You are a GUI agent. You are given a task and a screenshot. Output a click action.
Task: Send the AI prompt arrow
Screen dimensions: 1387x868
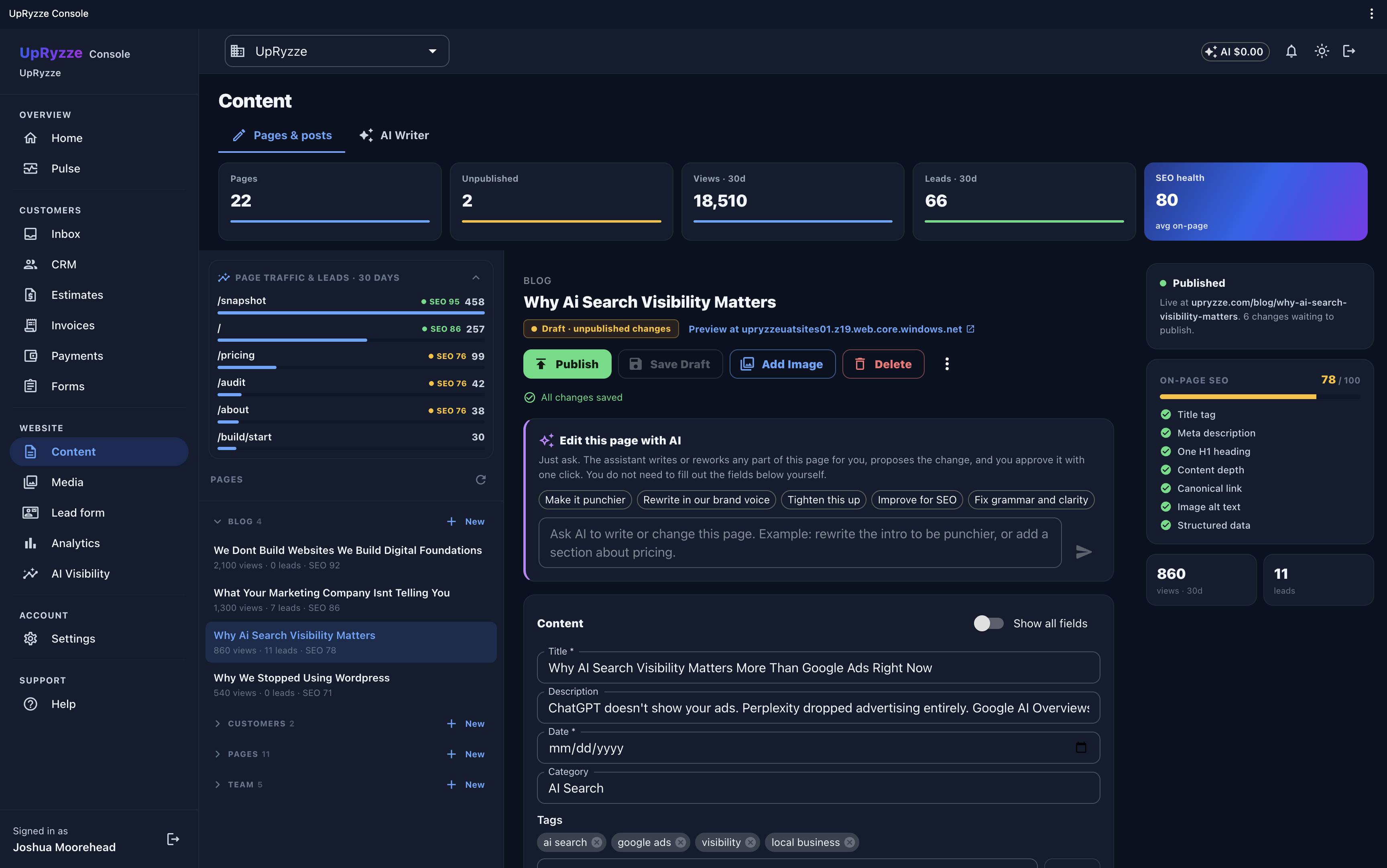click(x=1083, y=552)
